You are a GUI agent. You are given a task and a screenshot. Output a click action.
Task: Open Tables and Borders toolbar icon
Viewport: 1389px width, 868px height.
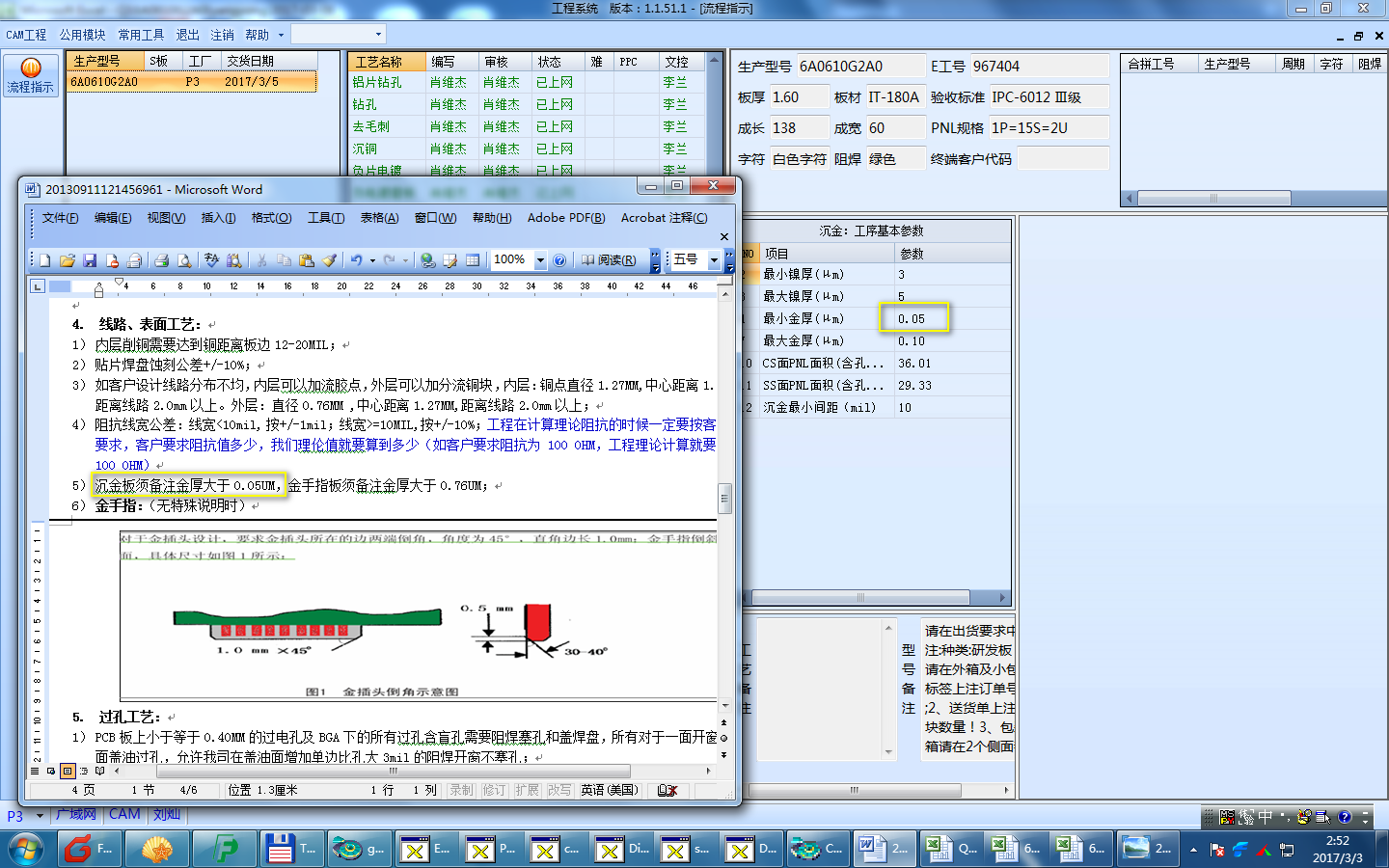point(449,260)
